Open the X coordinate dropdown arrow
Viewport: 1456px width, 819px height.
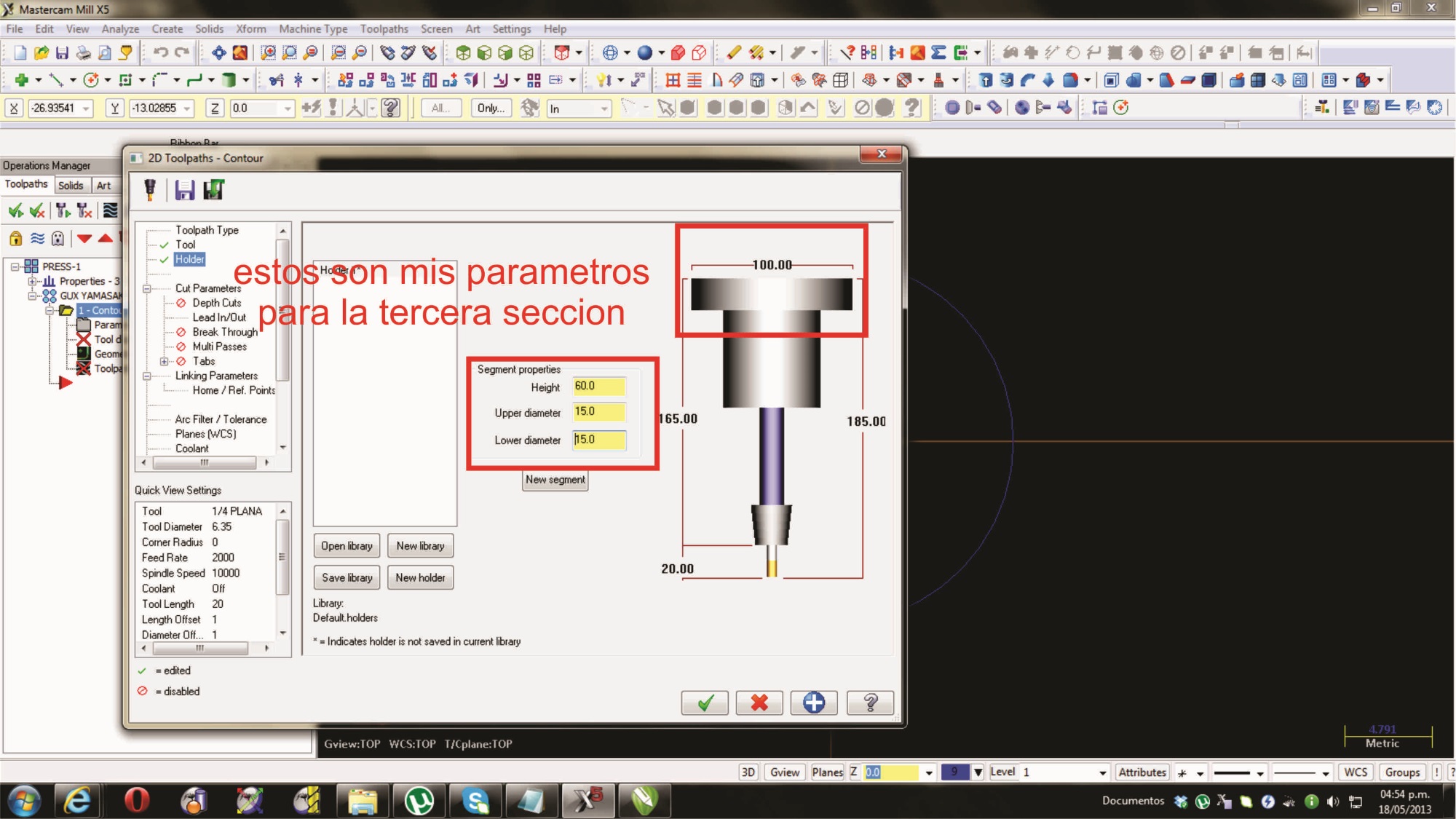click(87, 108)
